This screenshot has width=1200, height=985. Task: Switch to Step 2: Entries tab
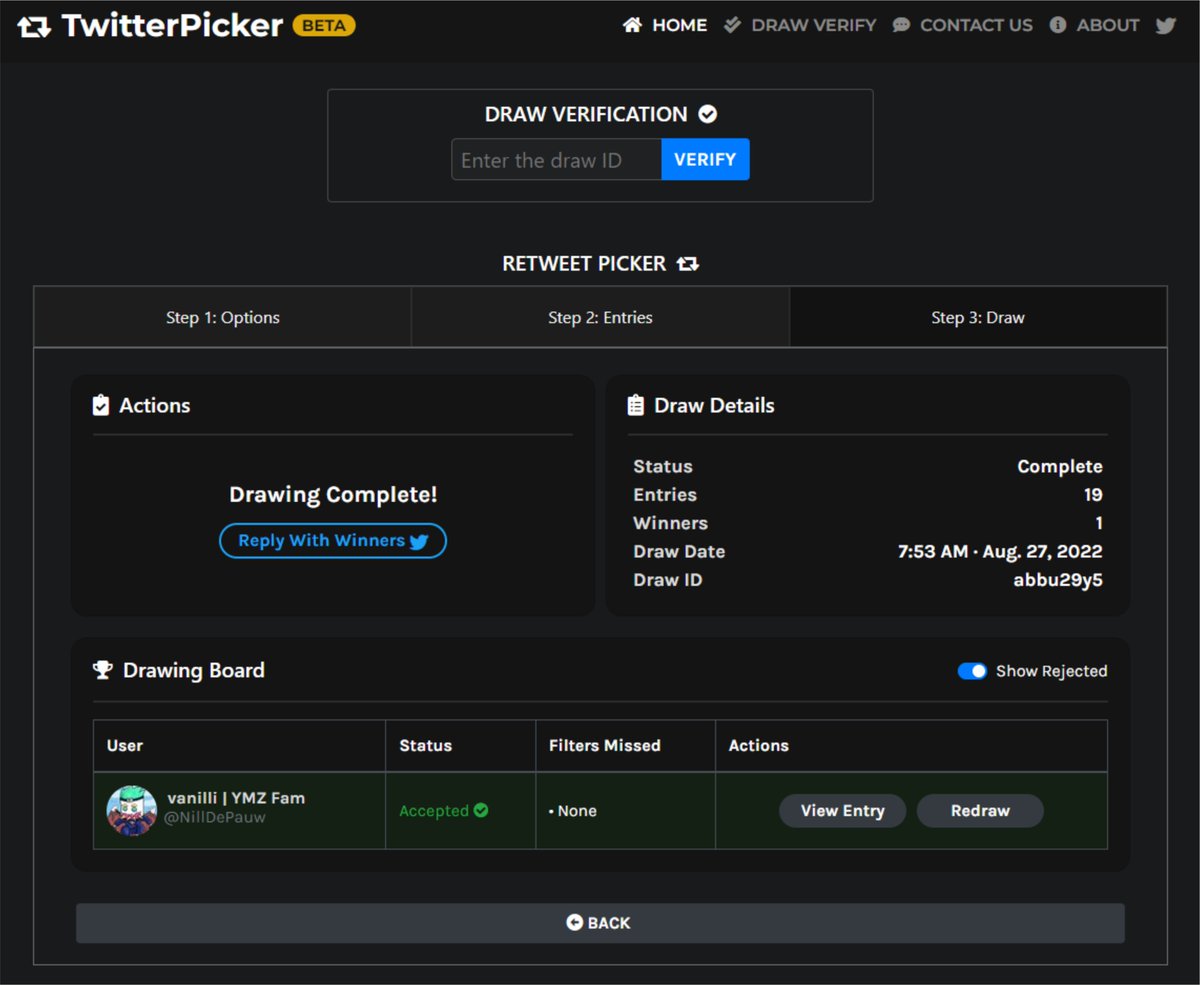click(600, 317)
